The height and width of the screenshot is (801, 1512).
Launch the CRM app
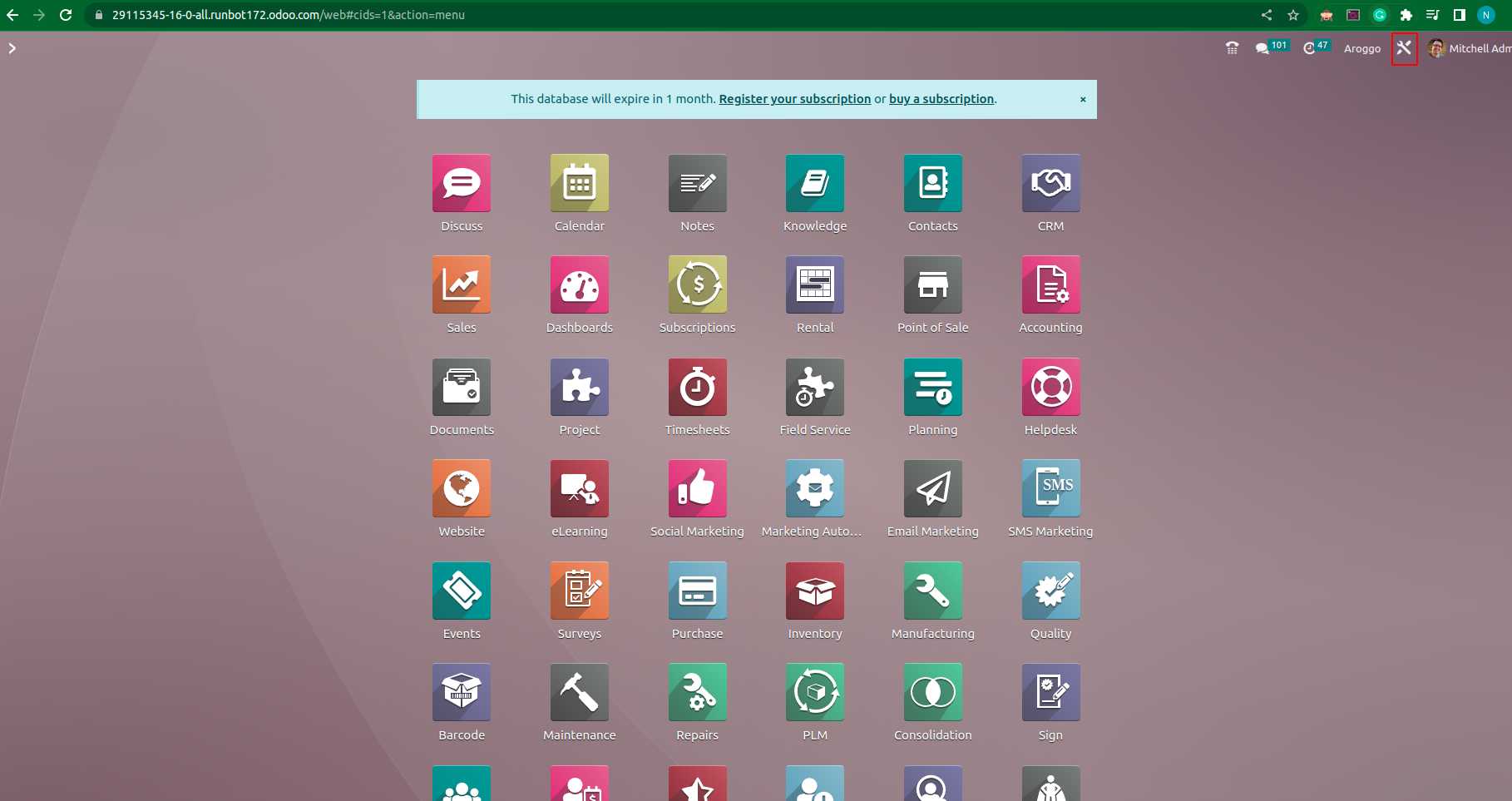click(1051, 183)
